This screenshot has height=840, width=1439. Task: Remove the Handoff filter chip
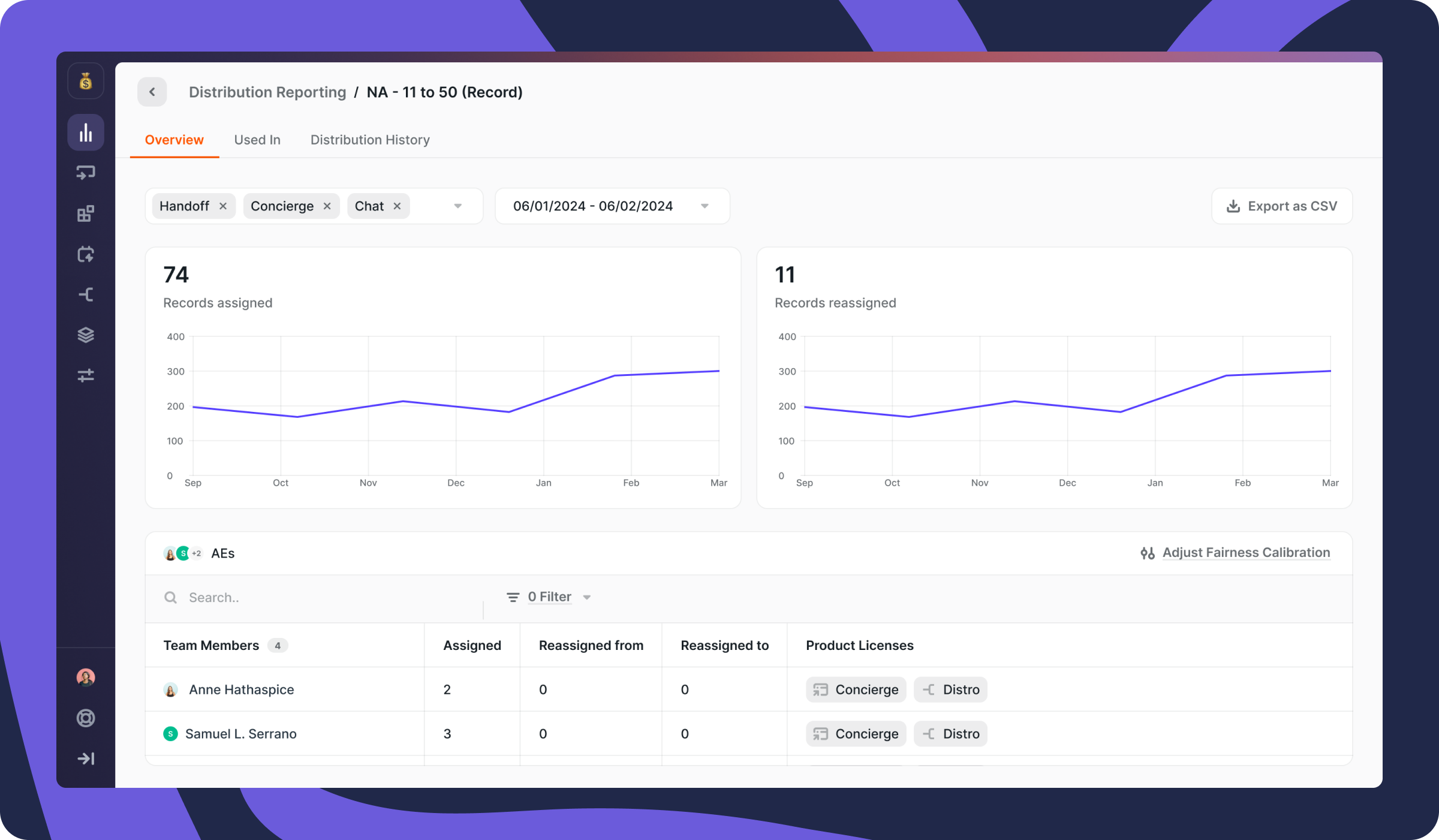point(223,206)
